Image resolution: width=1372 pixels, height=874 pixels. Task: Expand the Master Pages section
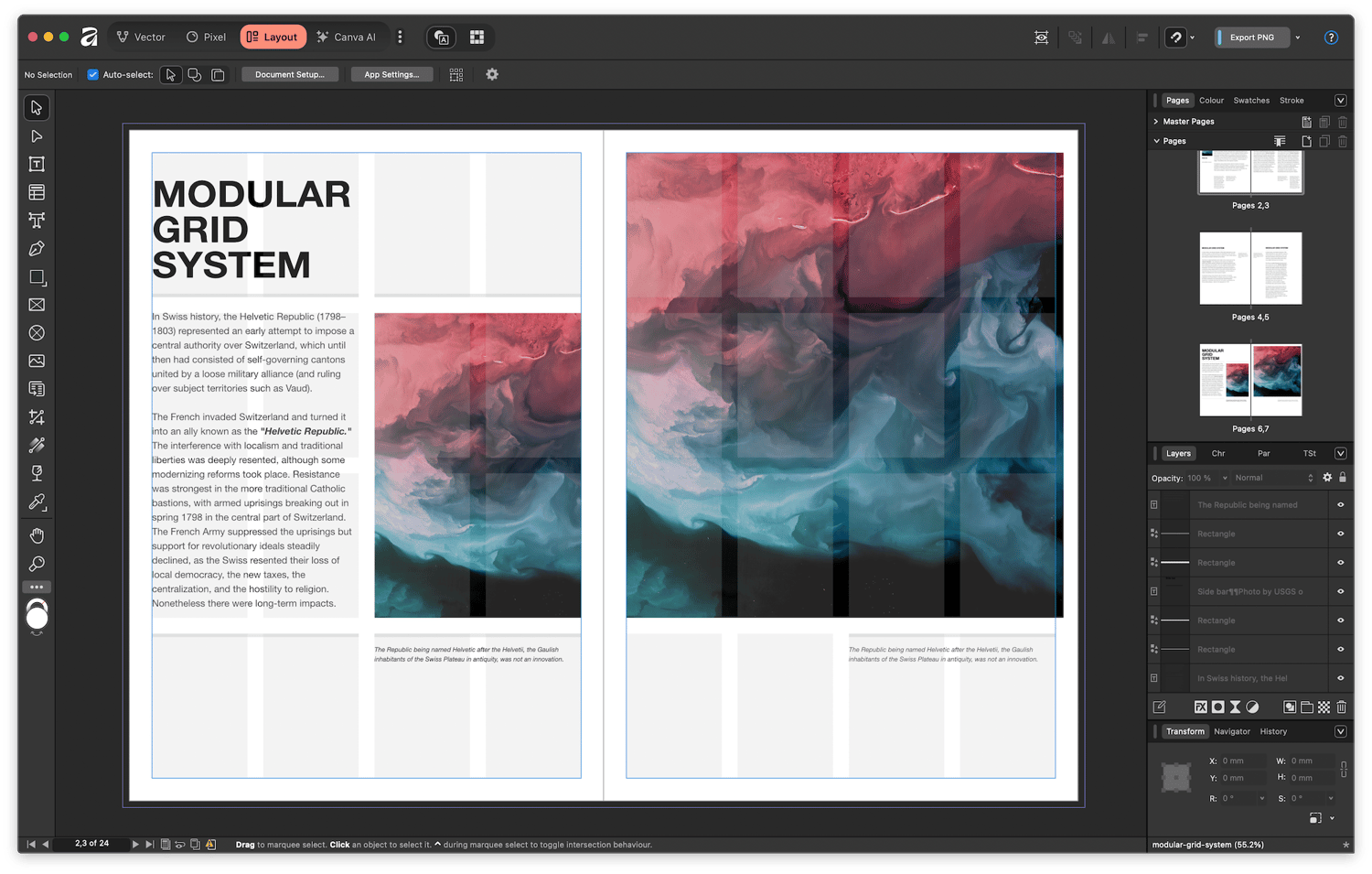tap(1156, 122)
